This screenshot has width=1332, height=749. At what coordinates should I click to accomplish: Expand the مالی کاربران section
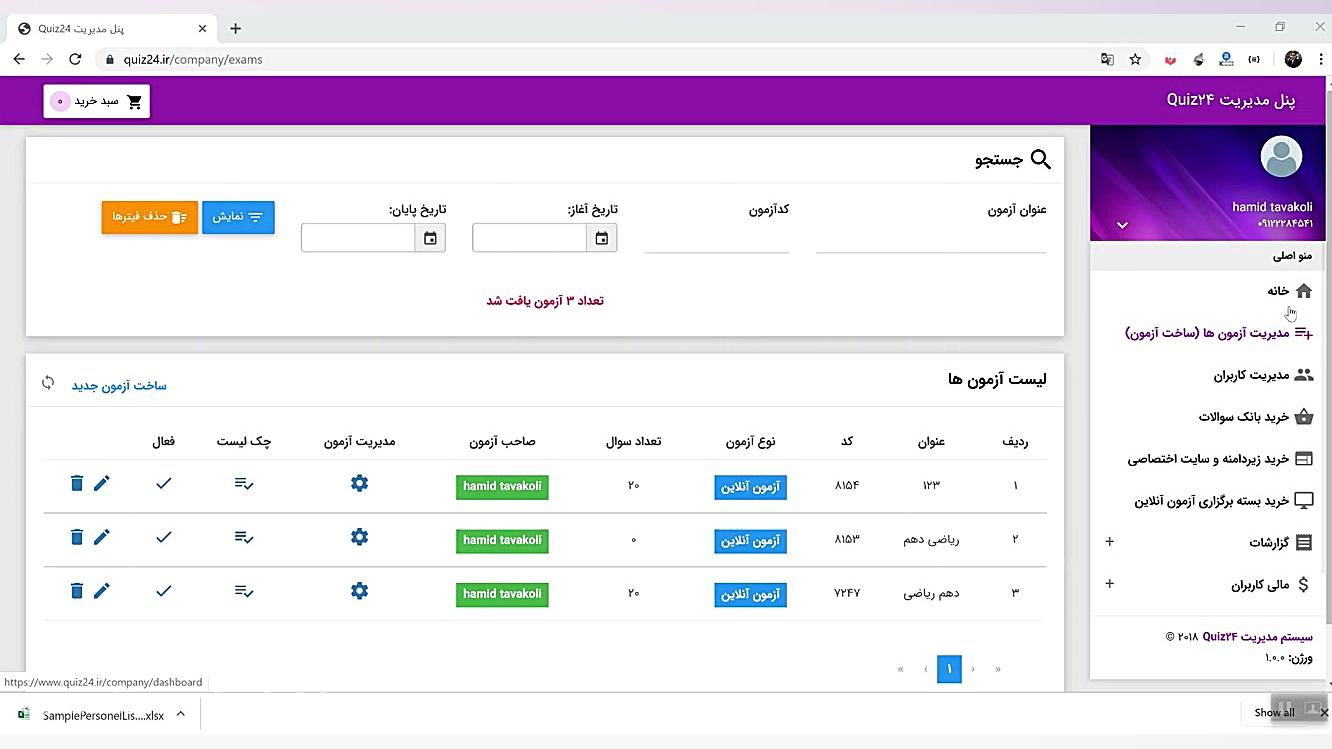pos(1109,583)
